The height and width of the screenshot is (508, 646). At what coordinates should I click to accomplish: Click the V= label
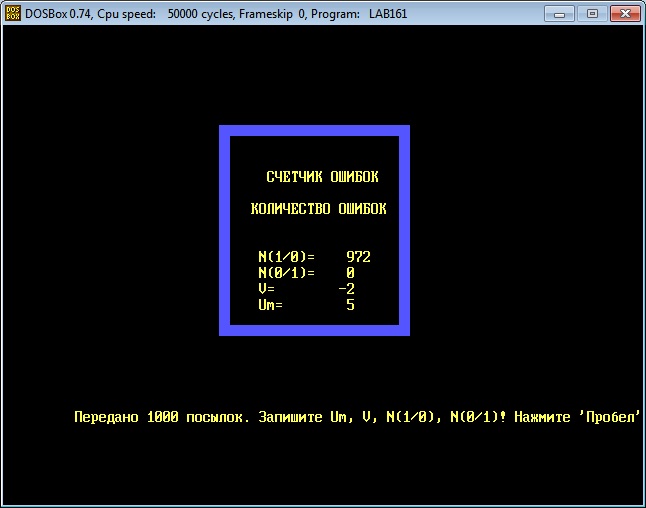pyautogui.click(x=267, y=288)
